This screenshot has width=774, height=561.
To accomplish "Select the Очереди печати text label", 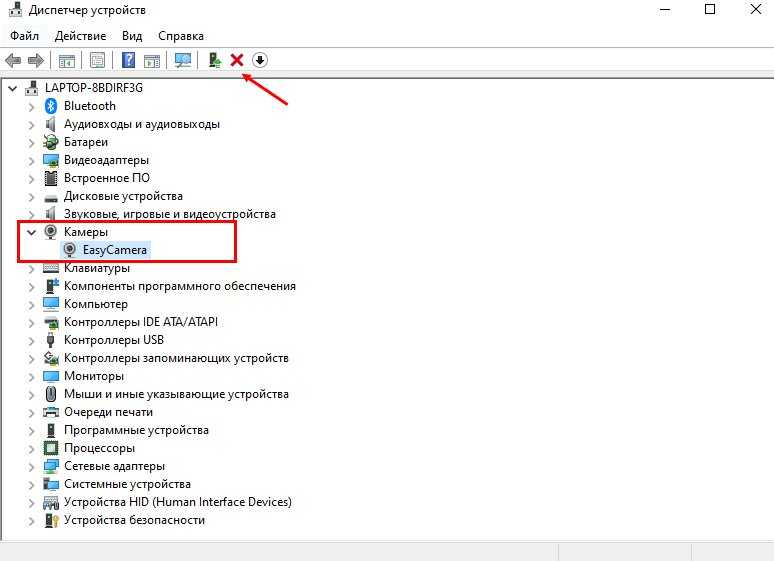I will pyautogui.click(x=109, y=412).
